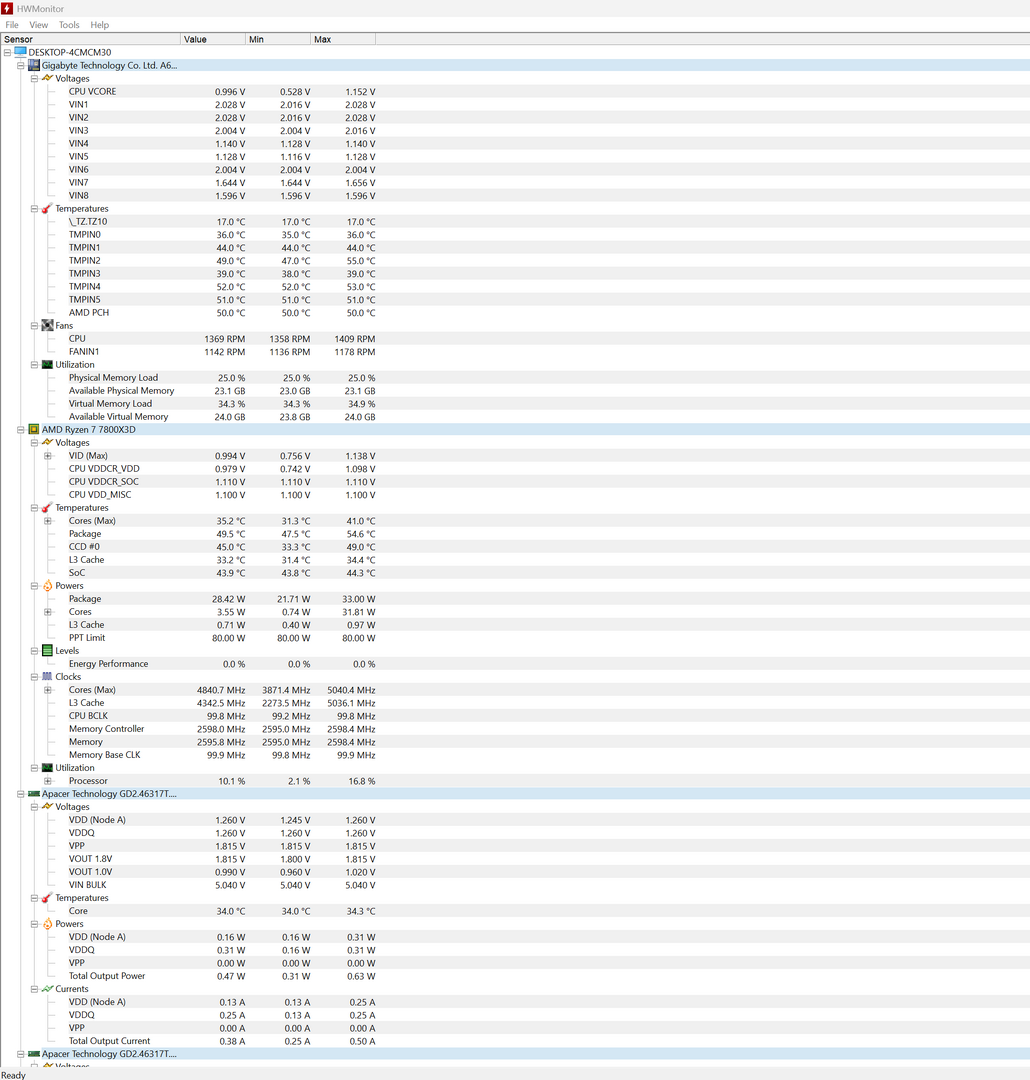The height and width of the screenshot is (1080, 1030).
Task: Click the Fans icon under Gigabyte
Action: [x=48, y=325]
